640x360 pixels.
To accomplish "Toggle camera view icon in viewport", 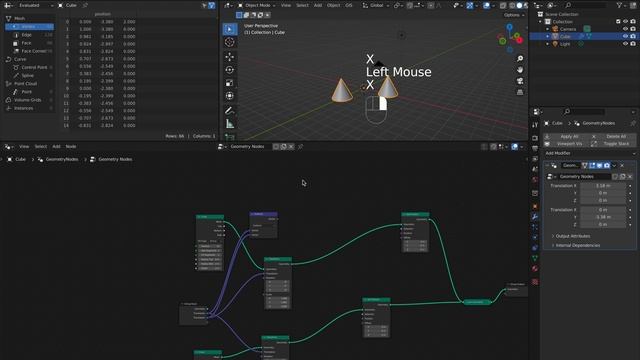I will pyautogui.click(x=520, y=81).
